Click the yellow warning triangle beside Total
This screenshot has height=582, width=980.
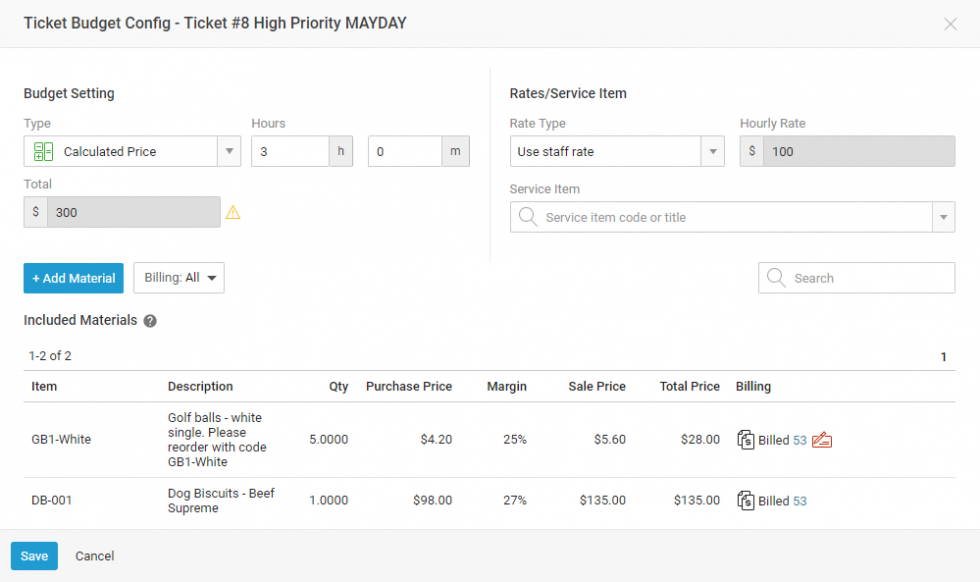[x=233, y=212]
